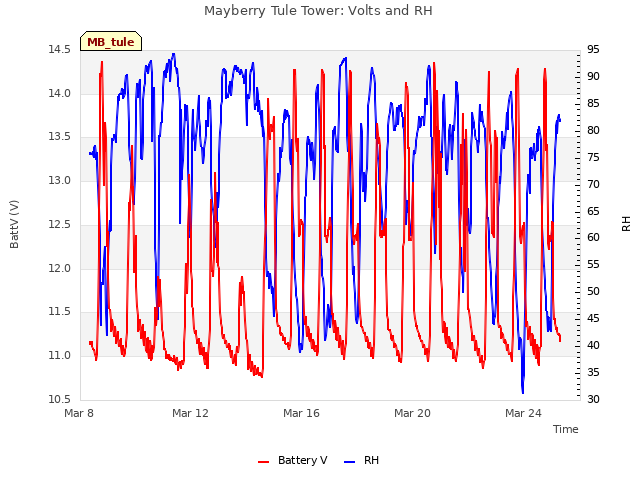Click the 65 RH tick label

tap(593, 211)
